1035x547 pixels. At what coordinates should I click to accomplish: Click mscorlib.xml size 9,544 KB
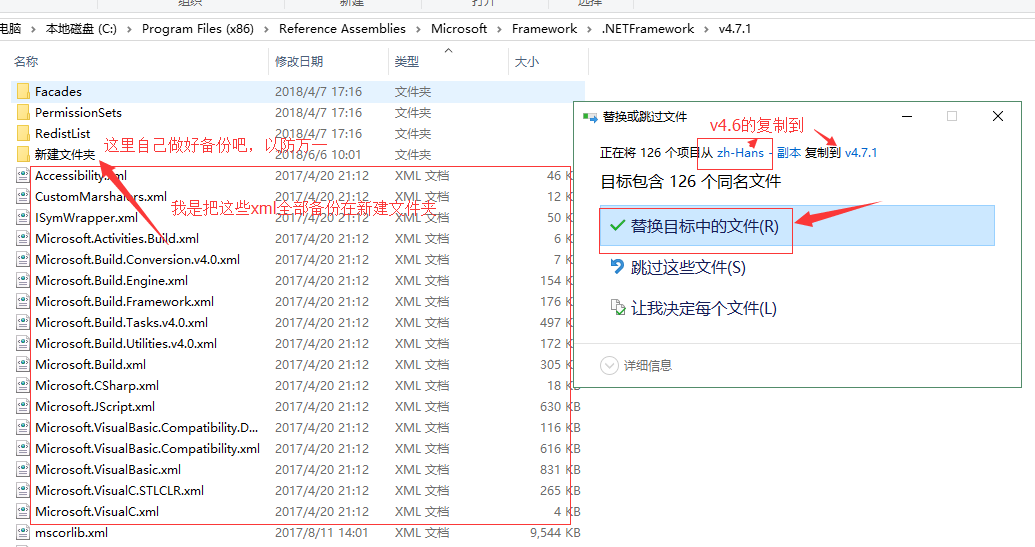(x=555, y=532)
